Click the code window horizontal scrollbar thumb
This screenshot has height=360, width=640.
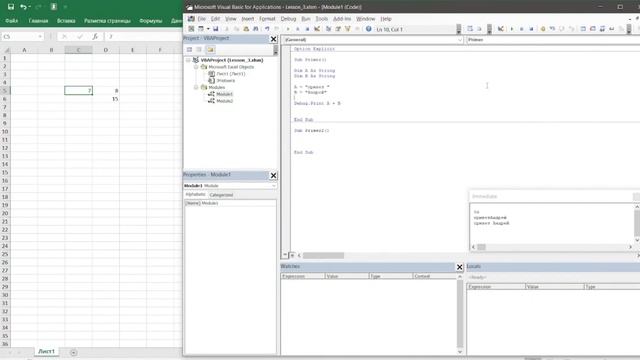323,256
